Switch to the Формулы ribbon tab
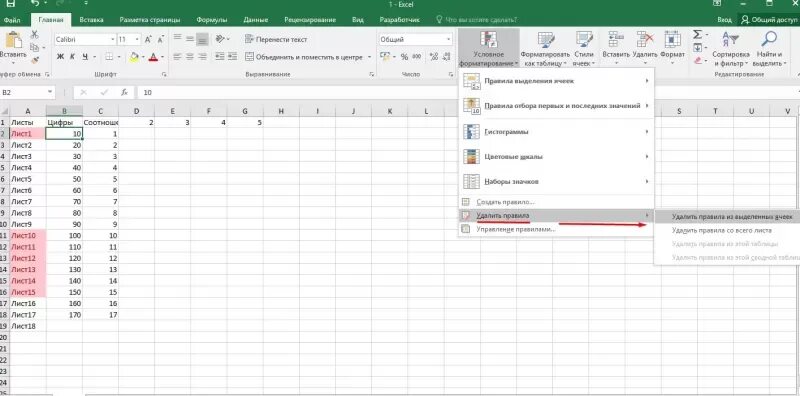Image resolution: width=800 pixels, height=396 pixels. 212,20
